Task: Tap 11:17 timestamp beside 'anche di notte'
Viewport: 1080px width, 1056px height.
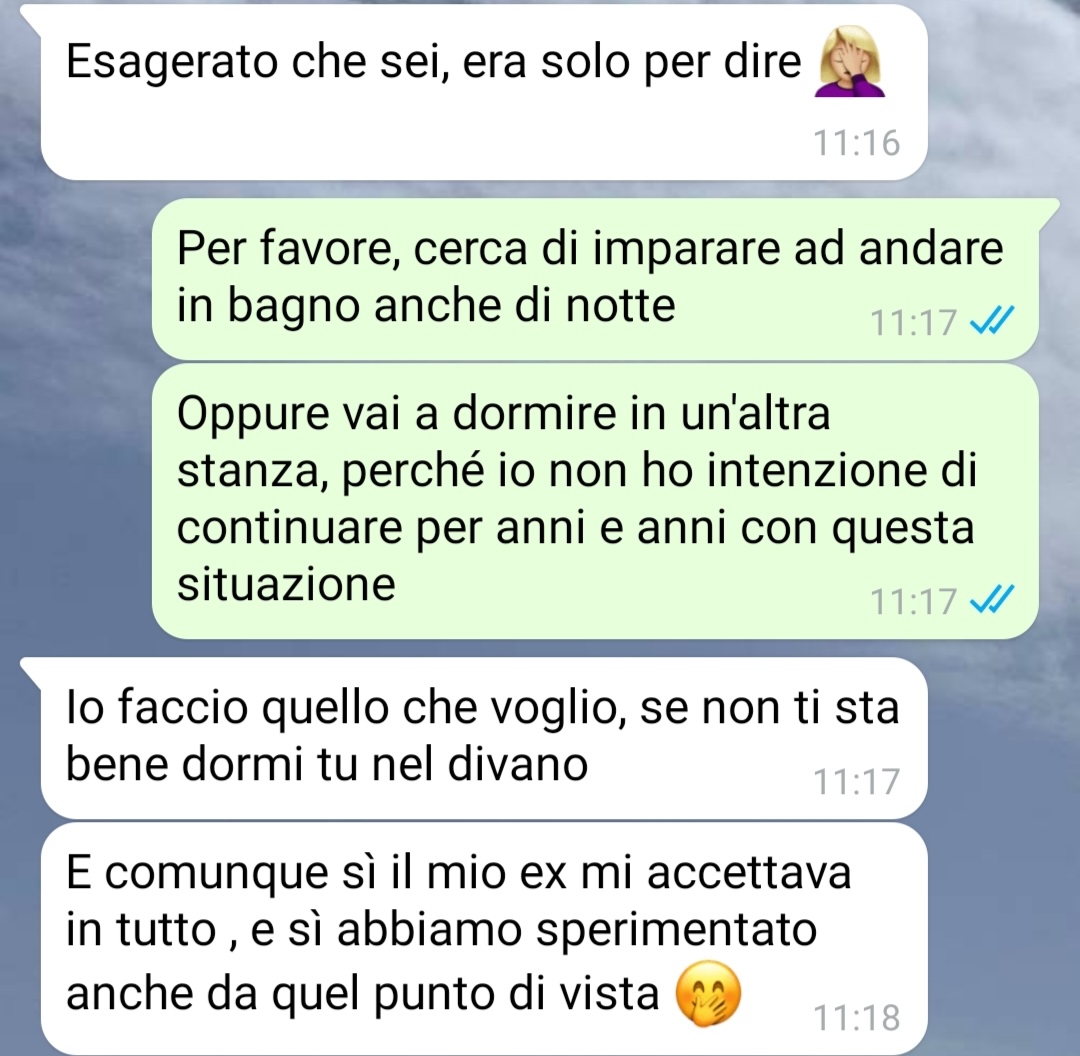Action: [913, 322]
